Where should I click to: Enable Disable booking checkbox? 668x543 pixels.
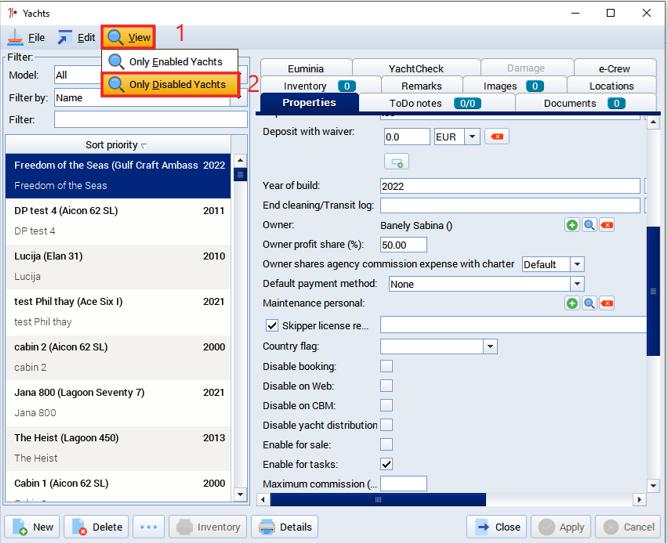386,366
